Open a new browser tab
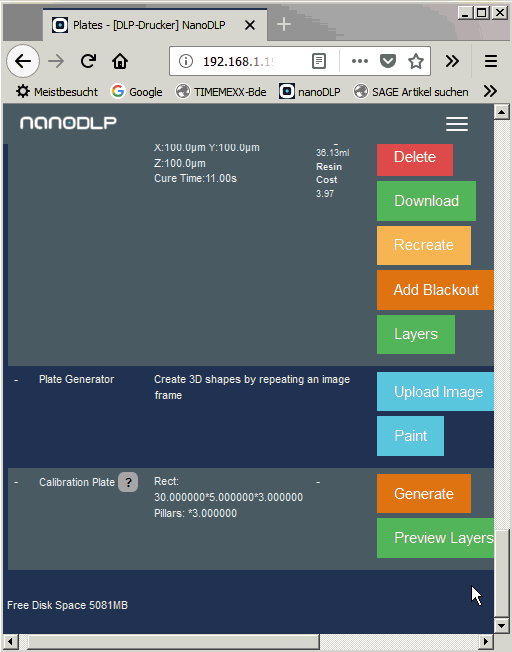Image resolution: width=512 pixels, height=652 pixels. pyautogui.click(x=284, y=25)
